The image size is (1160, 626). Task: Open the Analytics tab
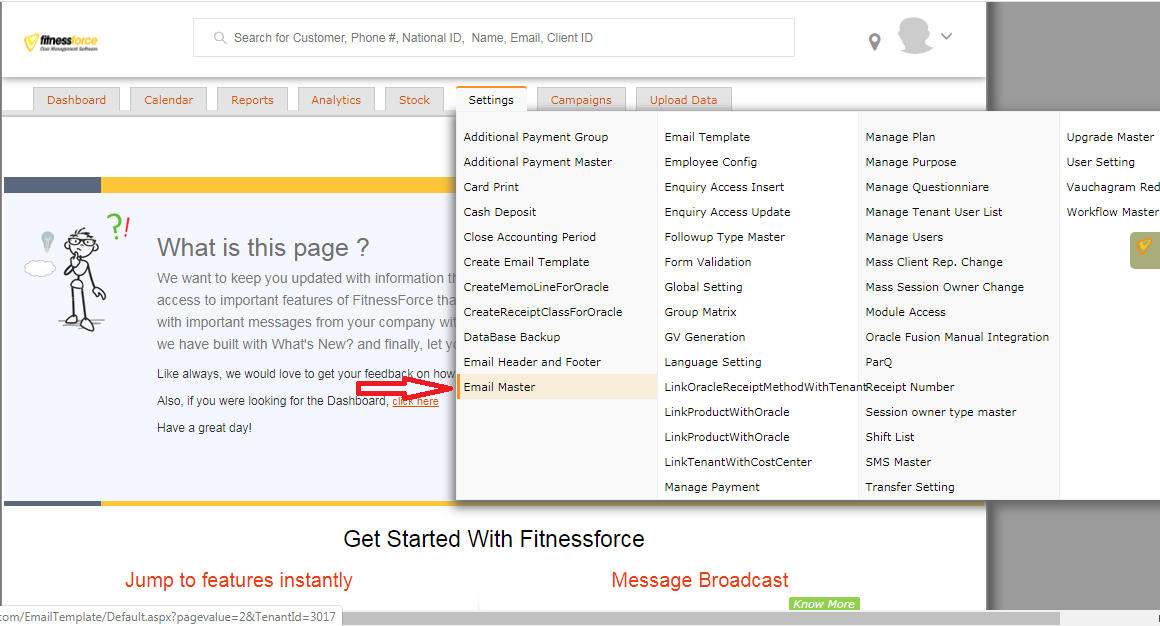(336, 100)
